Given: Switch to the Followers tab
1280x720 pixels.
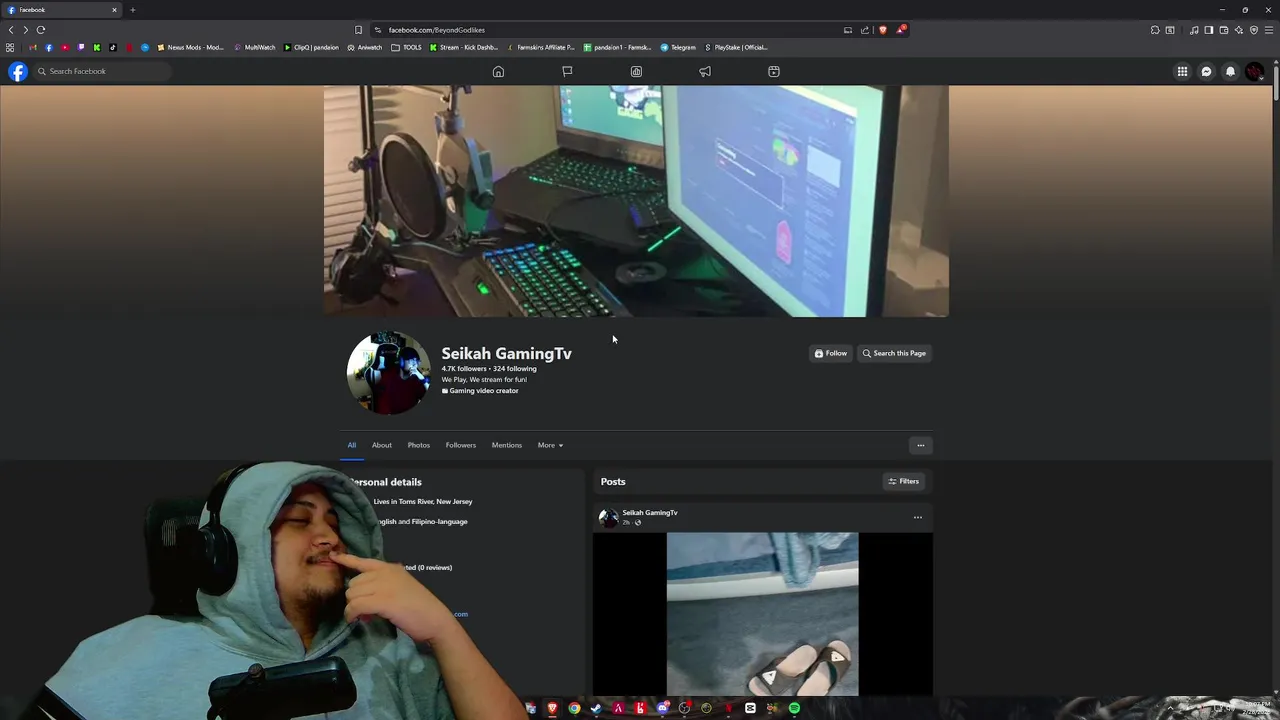Looking at the screenshot, I should click(461, 445).
